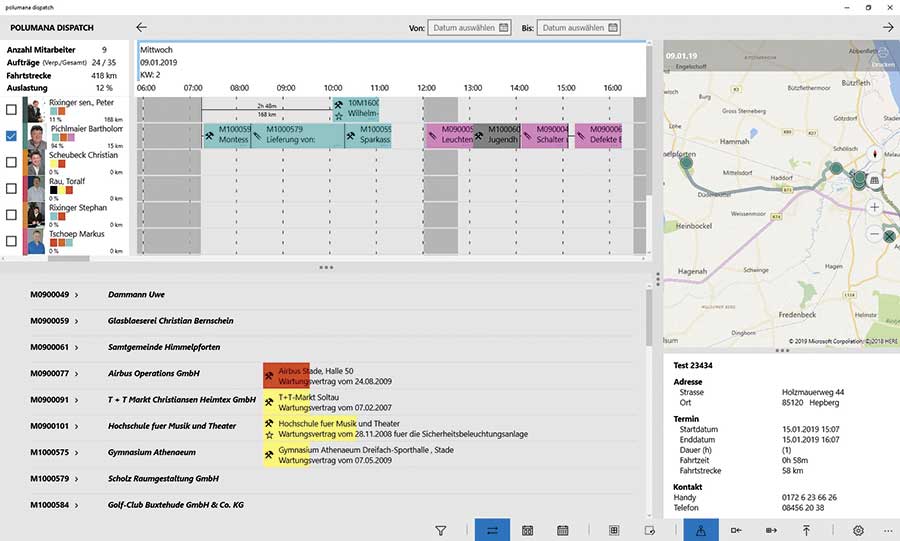Click the hammer icon on the T+T-Markt Soltau task
Viewport: 900px width, 541px height.
click(x=269, y=402)
